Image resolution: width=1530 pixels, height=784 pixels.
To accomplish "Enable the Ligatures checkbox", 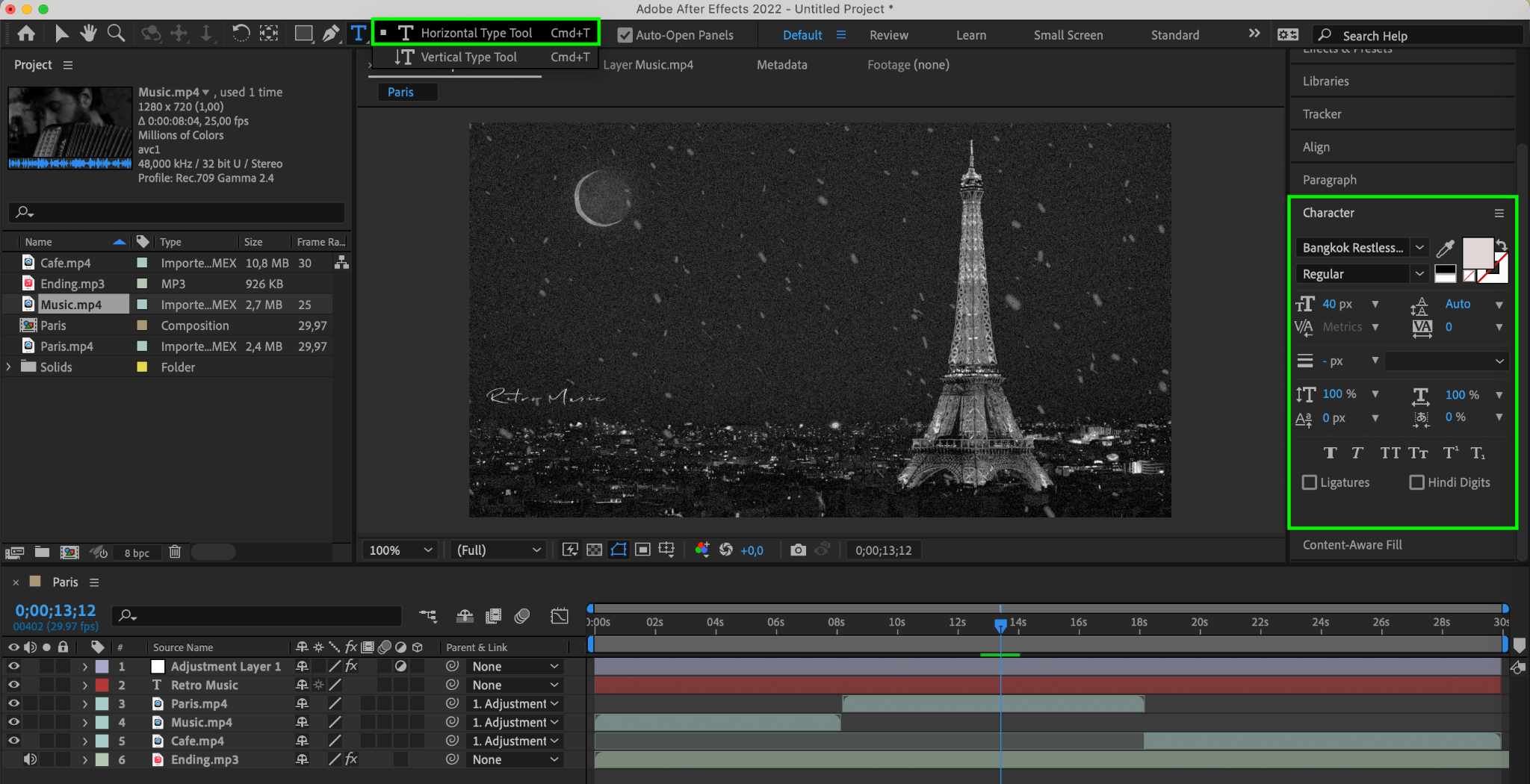I will (x=1310, y=482).
